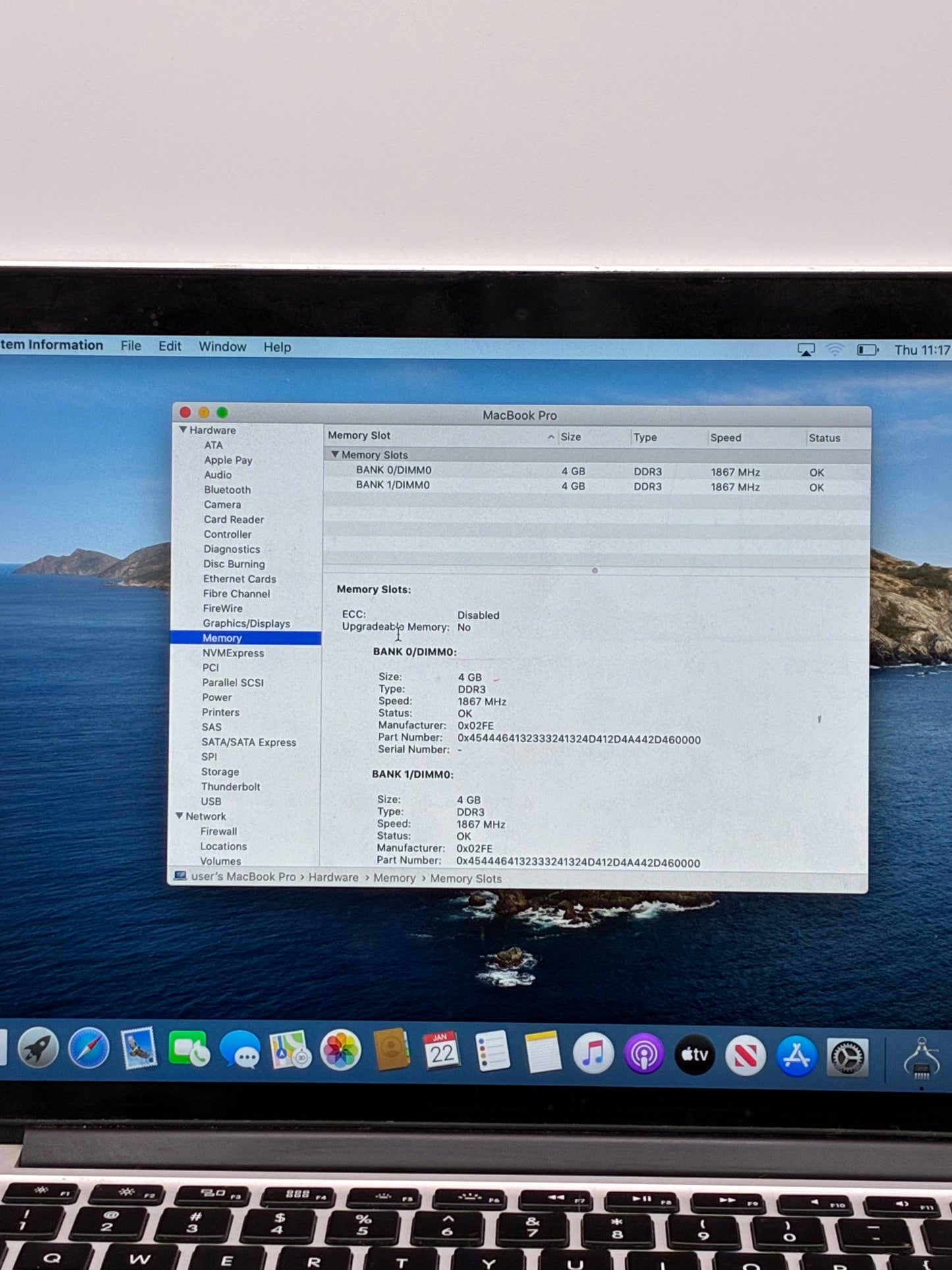Open the Contacts app in Dock
The image size is (952, 1270).
click(x=391, y=1051)
